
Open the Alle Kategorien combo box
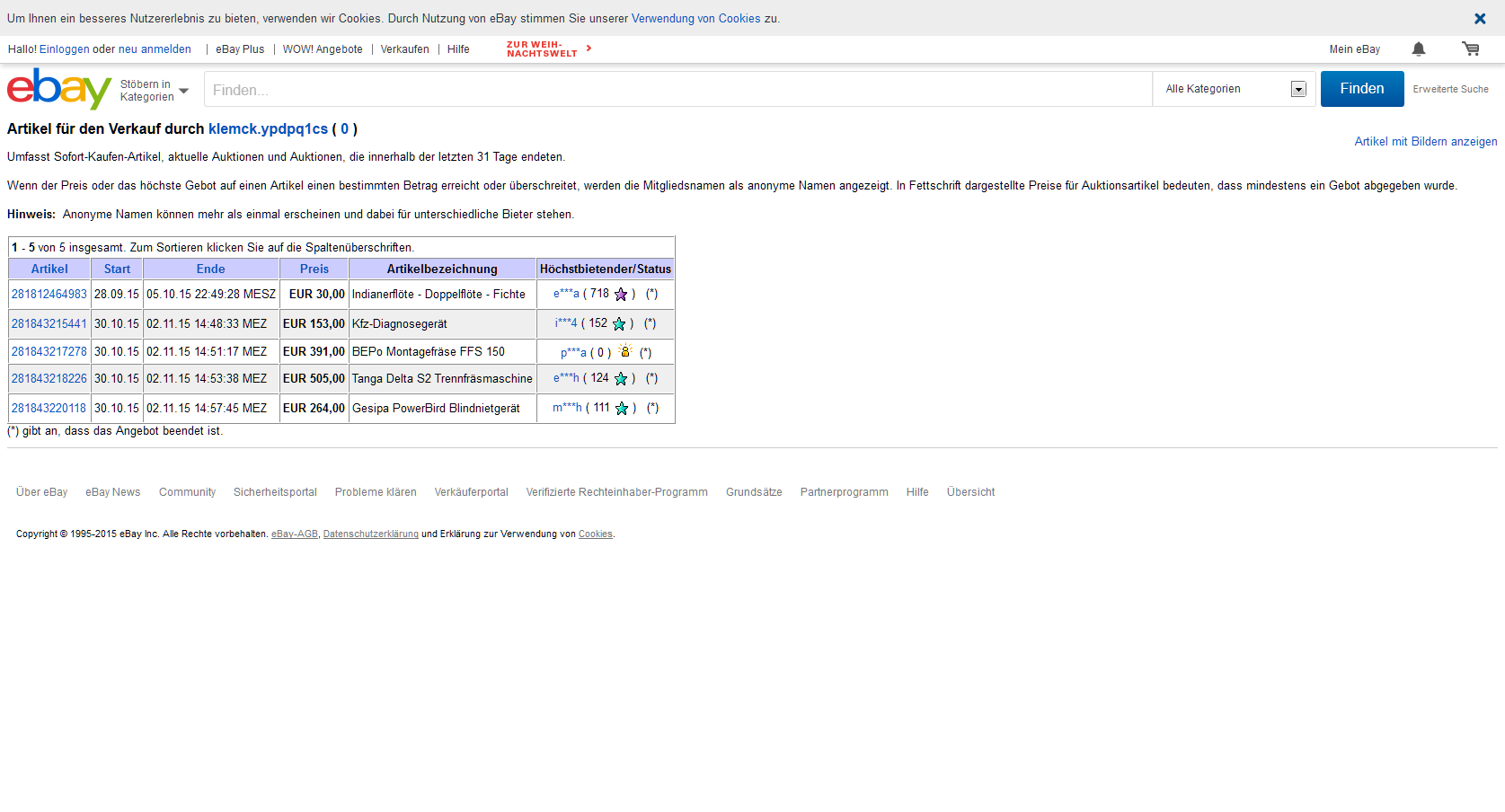(1234, 89)
